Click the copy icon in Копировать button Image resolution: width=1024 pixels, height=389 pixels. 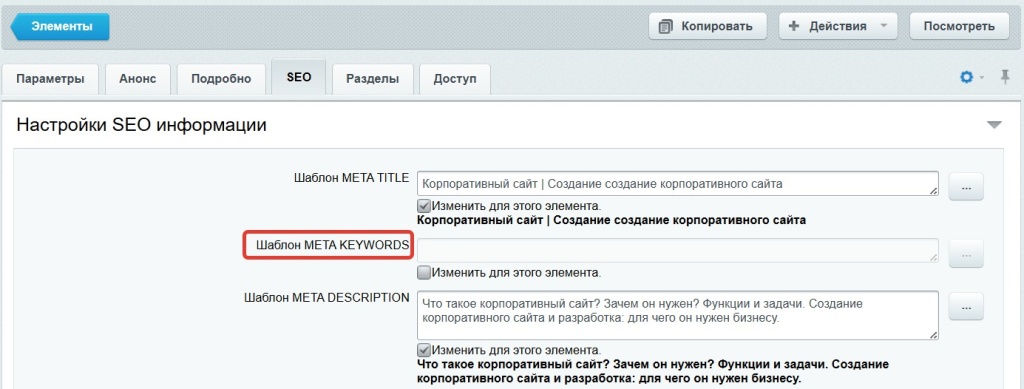tap(665, 27)
